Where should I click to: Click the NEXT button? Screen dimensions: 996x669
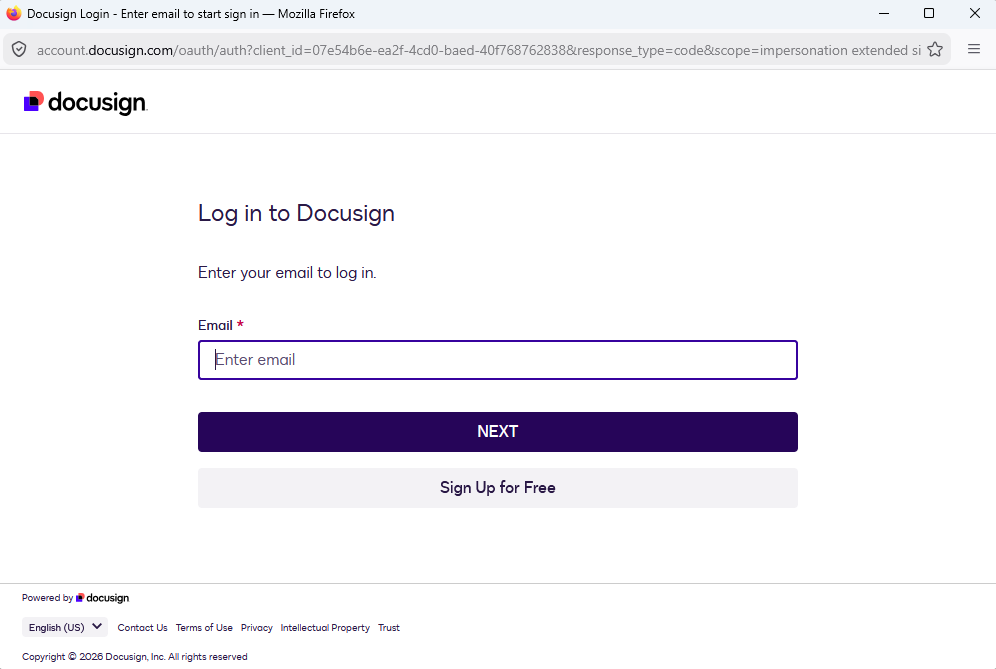pos(497,431)
